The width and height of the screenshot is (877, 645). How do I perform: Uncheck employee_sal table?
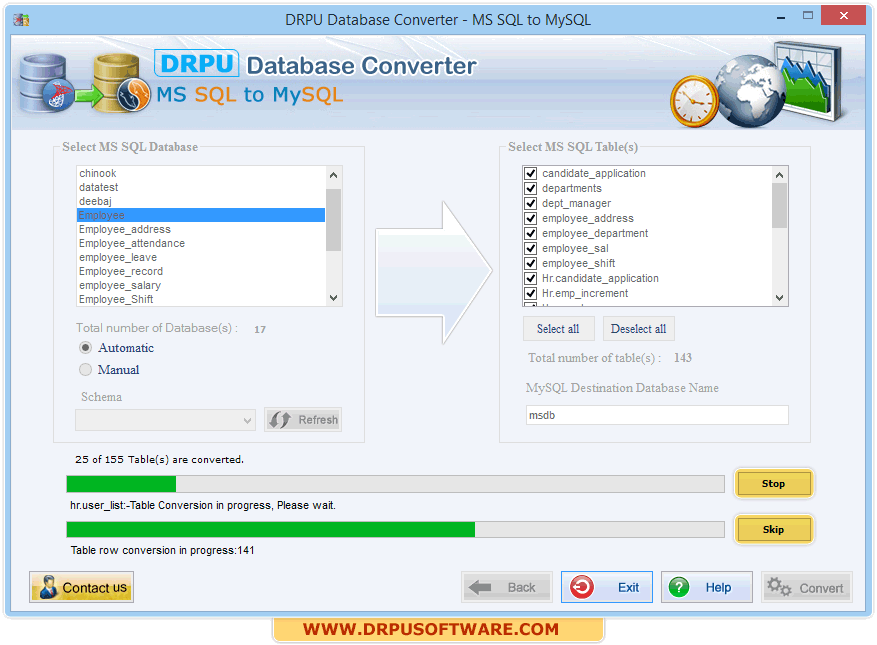click(531, 248)
